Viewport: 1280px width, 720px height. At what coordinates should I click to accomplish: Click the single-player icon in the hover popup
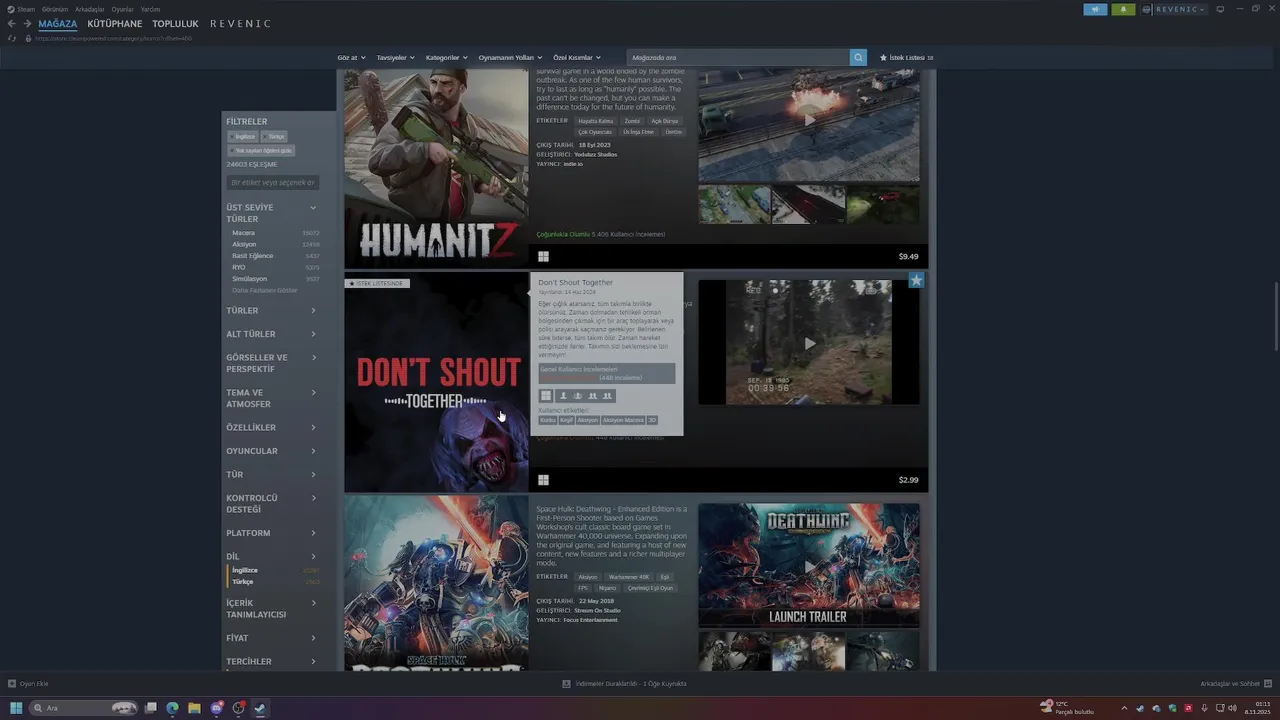(x=562, y=396)
